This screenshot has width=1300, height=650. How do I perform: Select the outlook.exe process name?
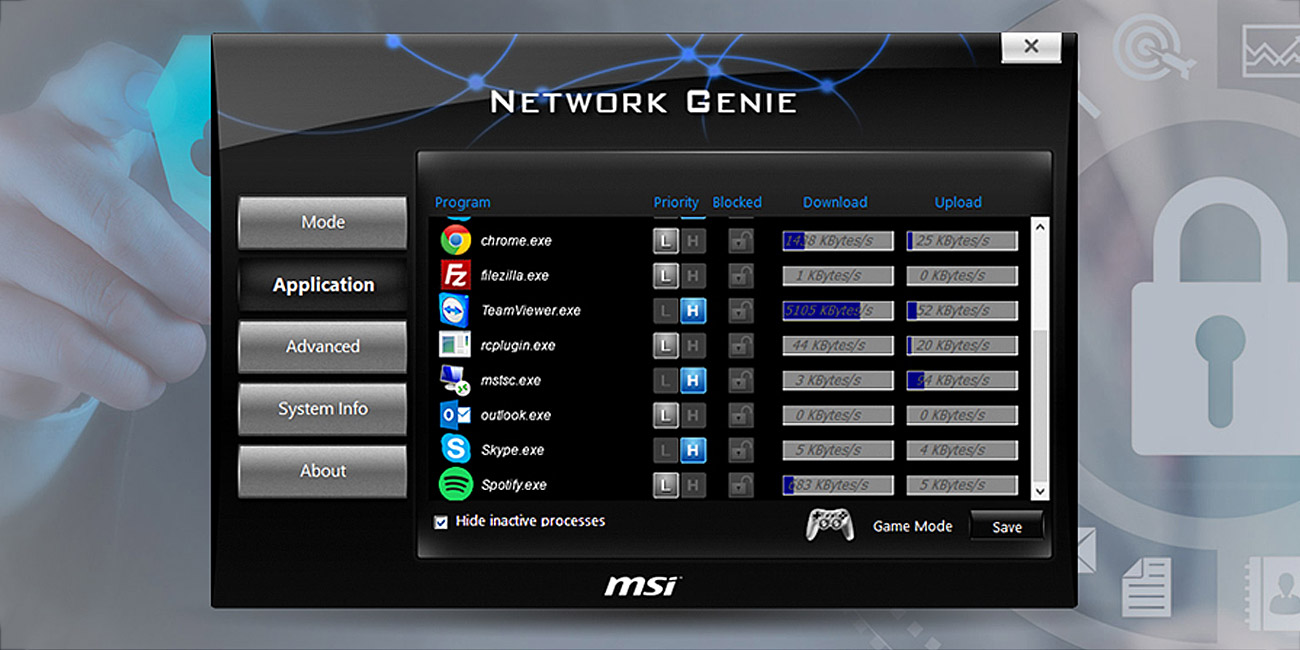(516, 416)
